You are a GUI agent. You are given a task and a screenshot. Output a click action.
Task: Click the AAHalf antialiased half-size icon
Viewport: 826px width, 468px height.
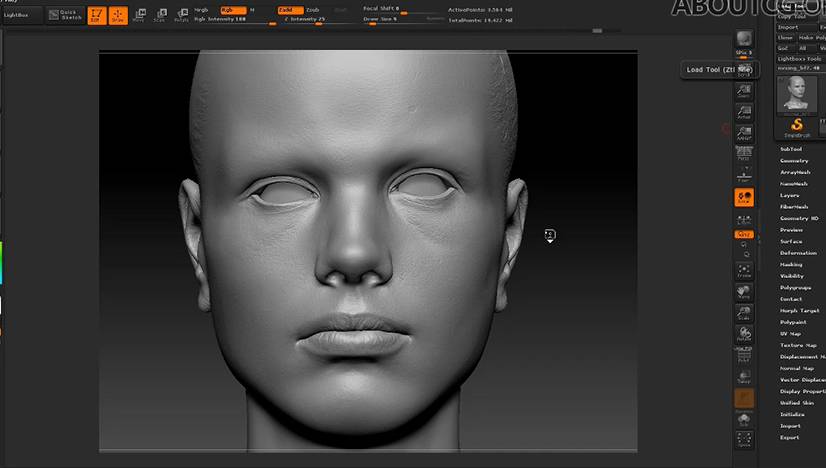click(744, 133)
